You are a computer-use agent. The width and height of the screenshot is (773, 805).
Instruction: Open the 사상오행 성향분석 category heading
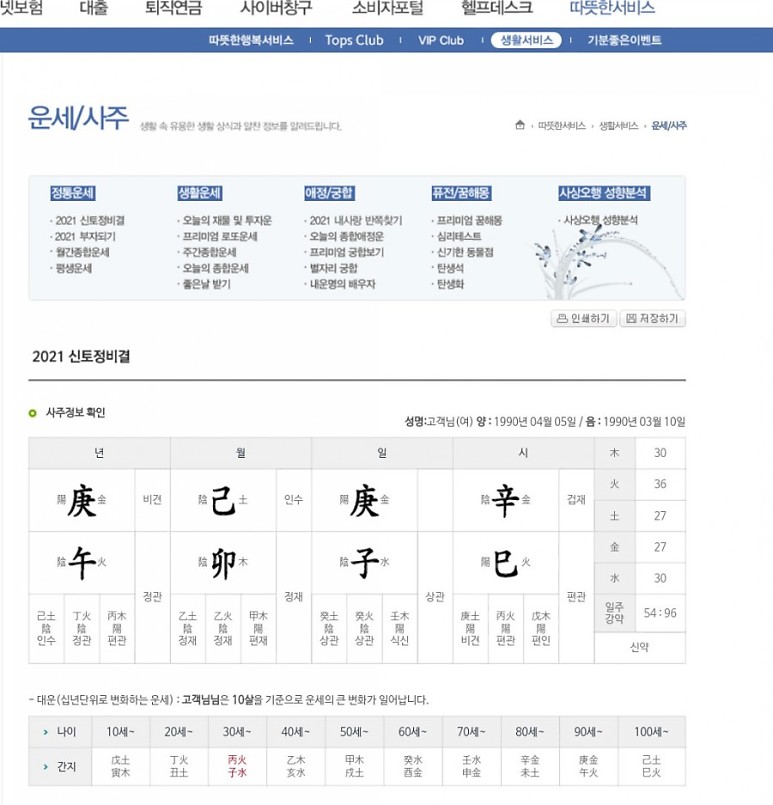point(604,193)
